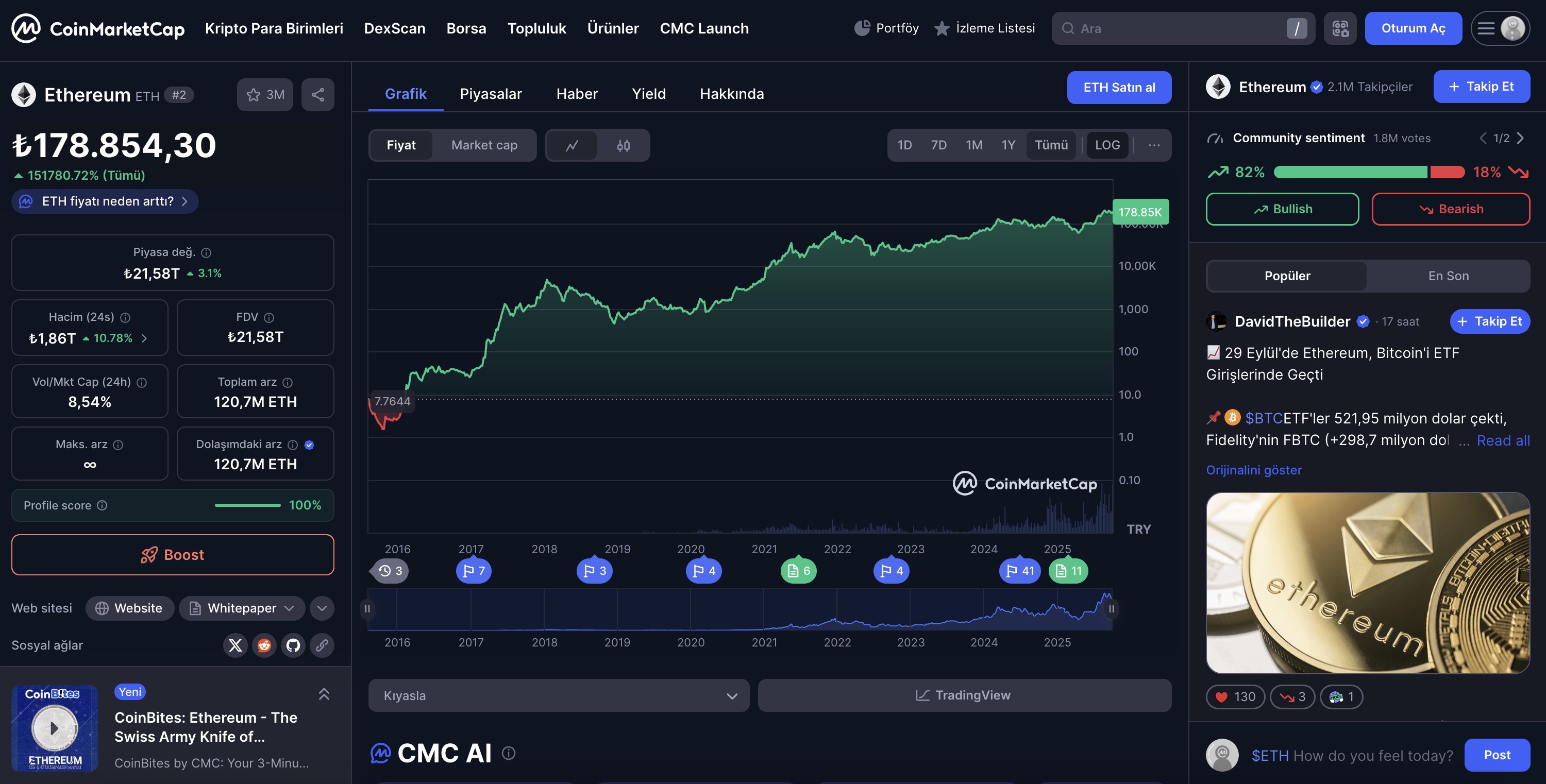Open the Kripto Para Birimleri menu
Image resolution: width=1546 pixels, height=784 pixels.
[x=274, y=28]
